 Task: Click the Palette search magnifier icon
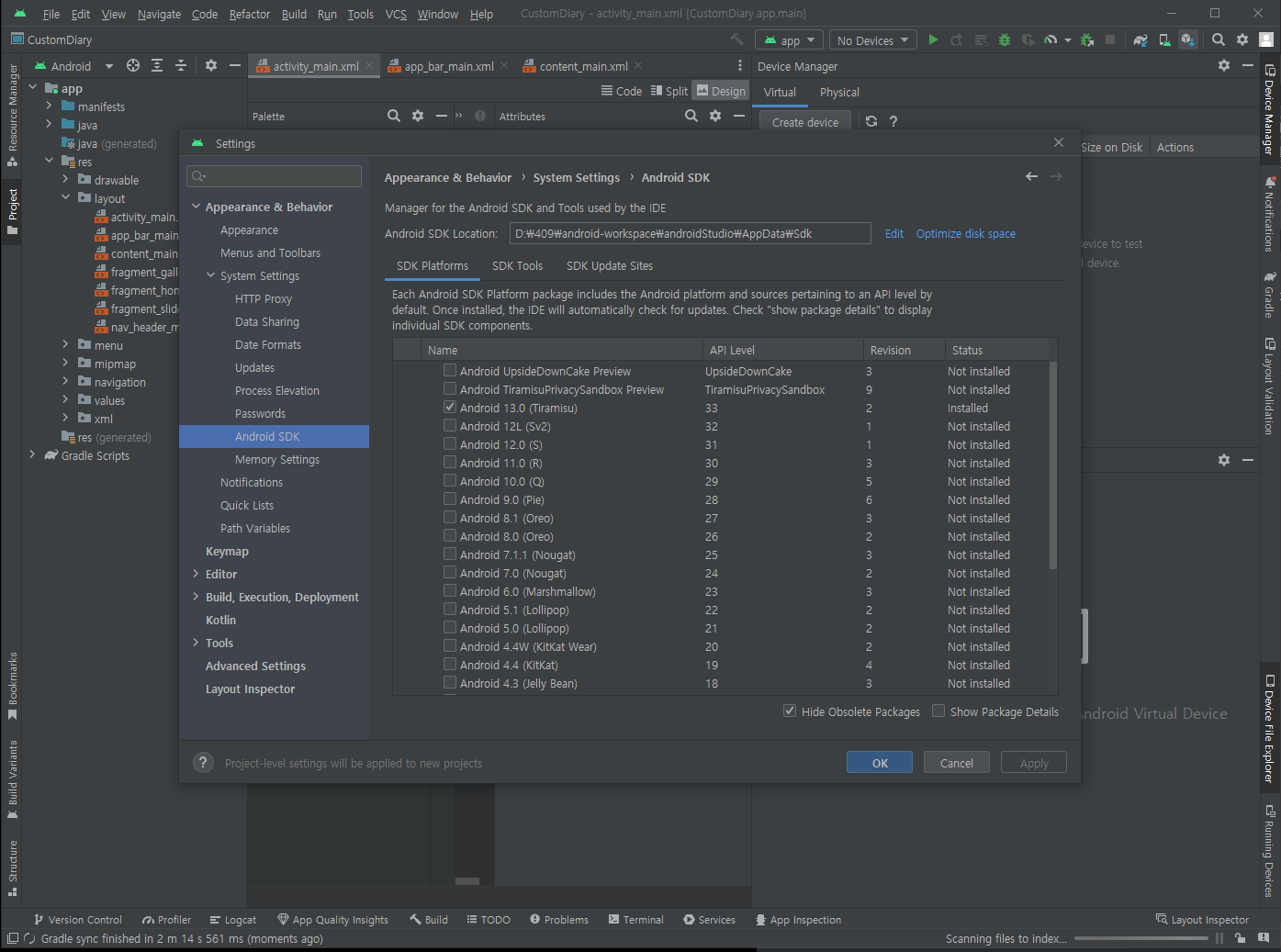click(x=394, y=116)
